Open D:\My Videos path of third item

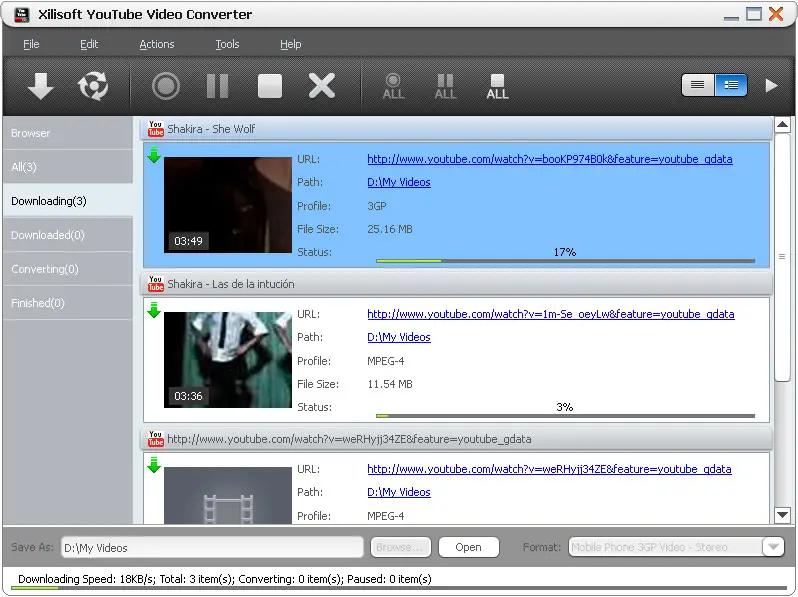click(x=399, y=492)
